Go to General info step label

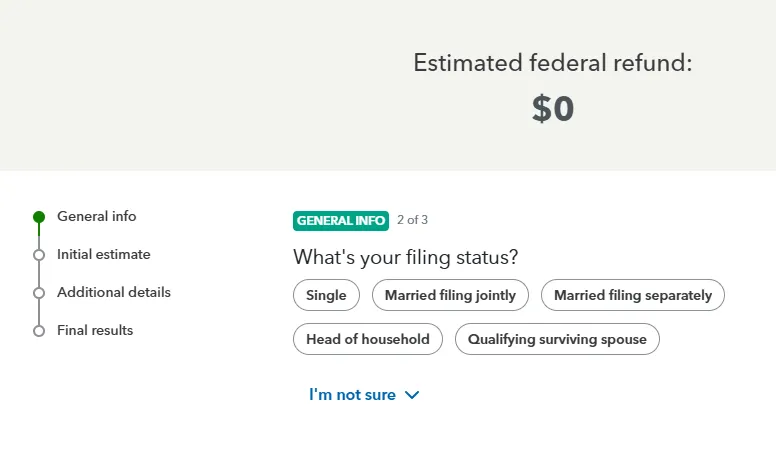(96, 216)
